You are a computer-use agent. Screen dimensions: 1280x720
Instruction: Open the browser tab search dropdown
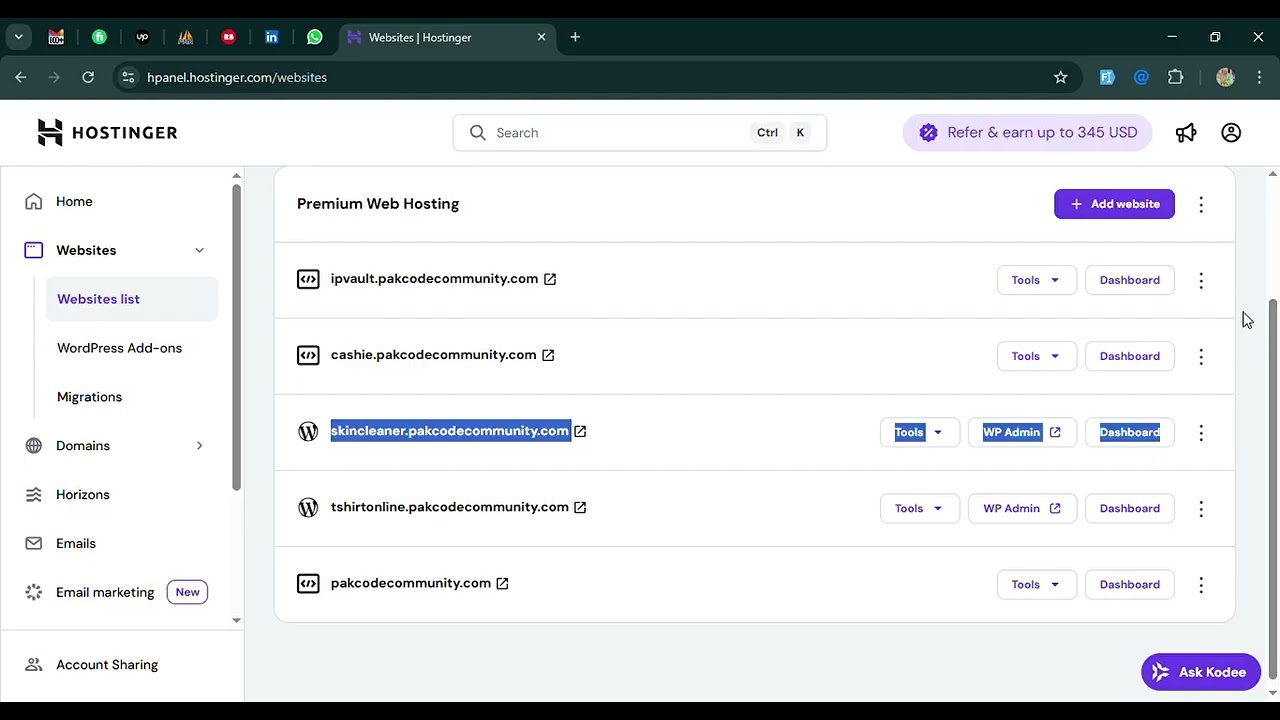coord(18,37)
